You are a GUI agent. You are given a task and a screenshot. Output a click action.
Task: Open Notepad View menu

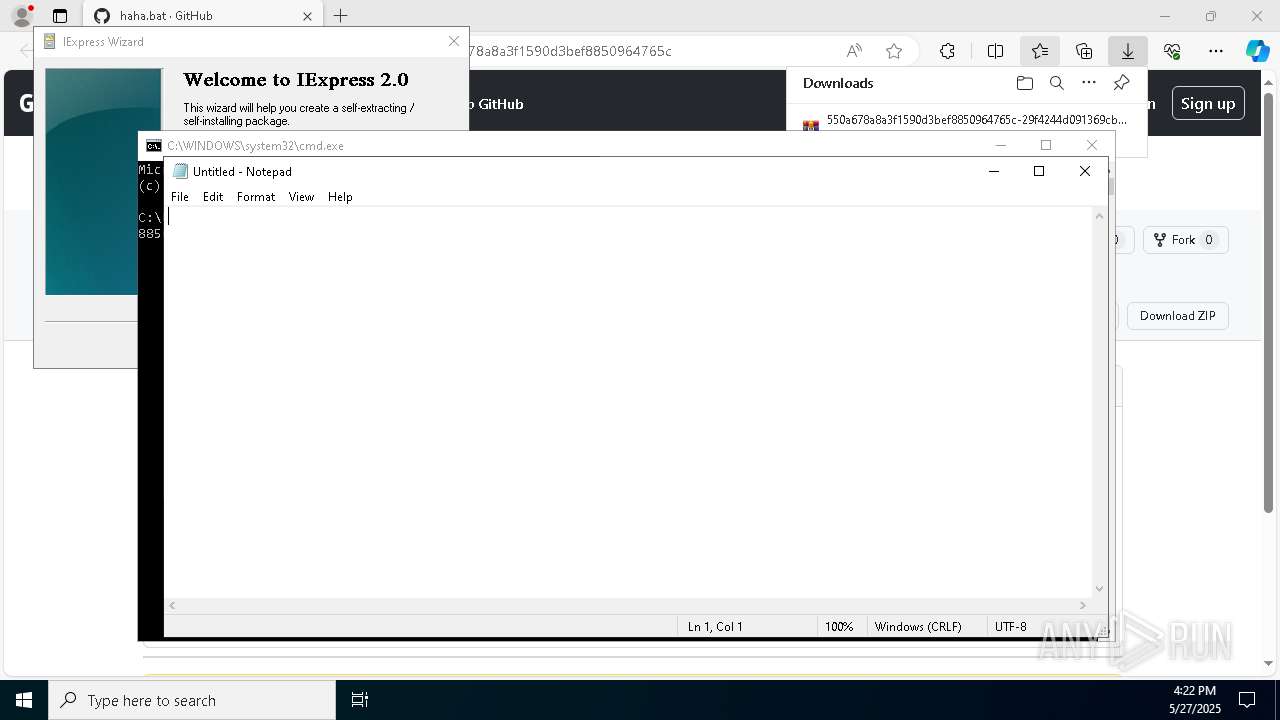[301, 197]
